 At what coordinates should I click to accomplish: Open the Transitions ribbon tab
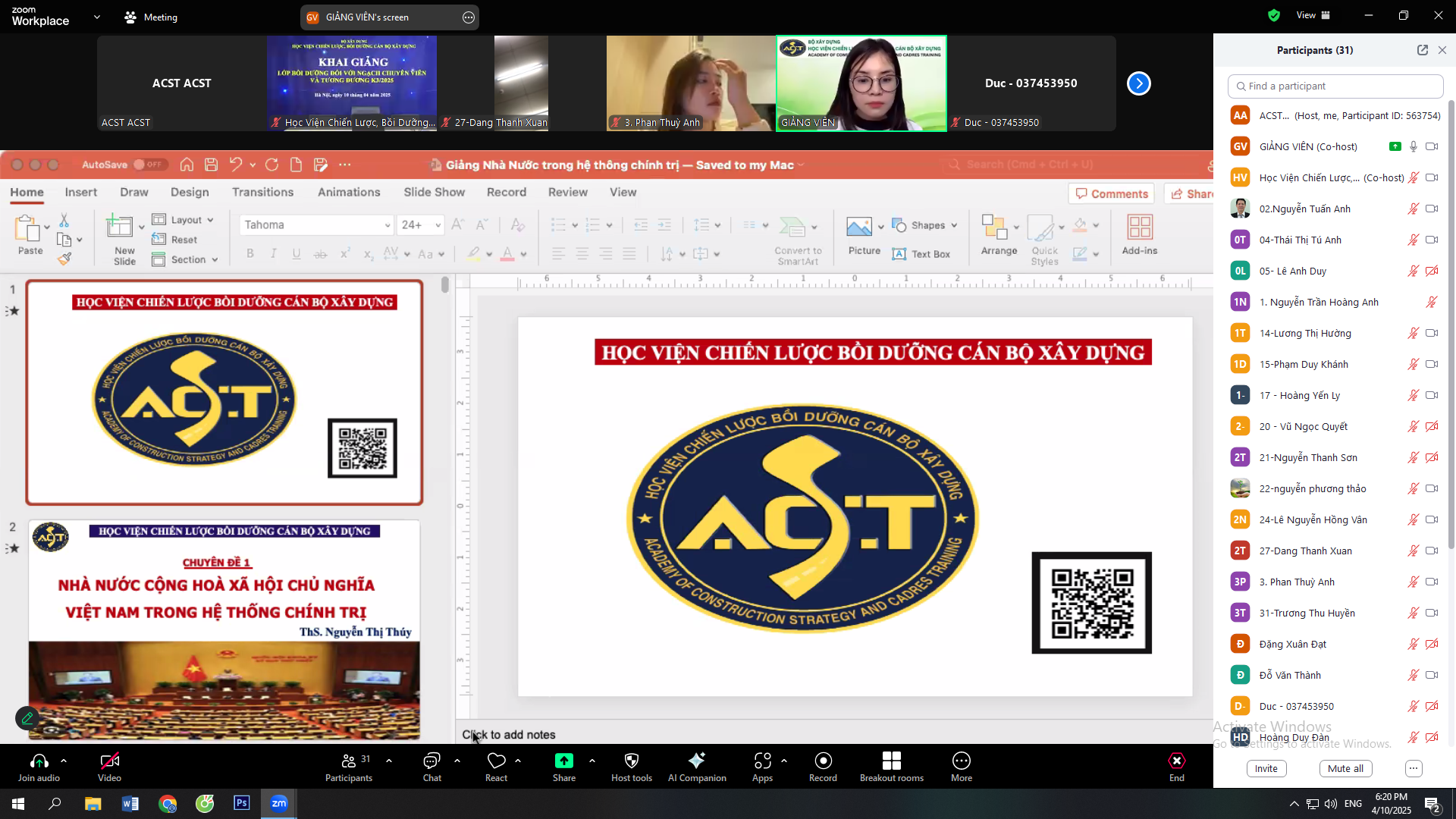262,193
